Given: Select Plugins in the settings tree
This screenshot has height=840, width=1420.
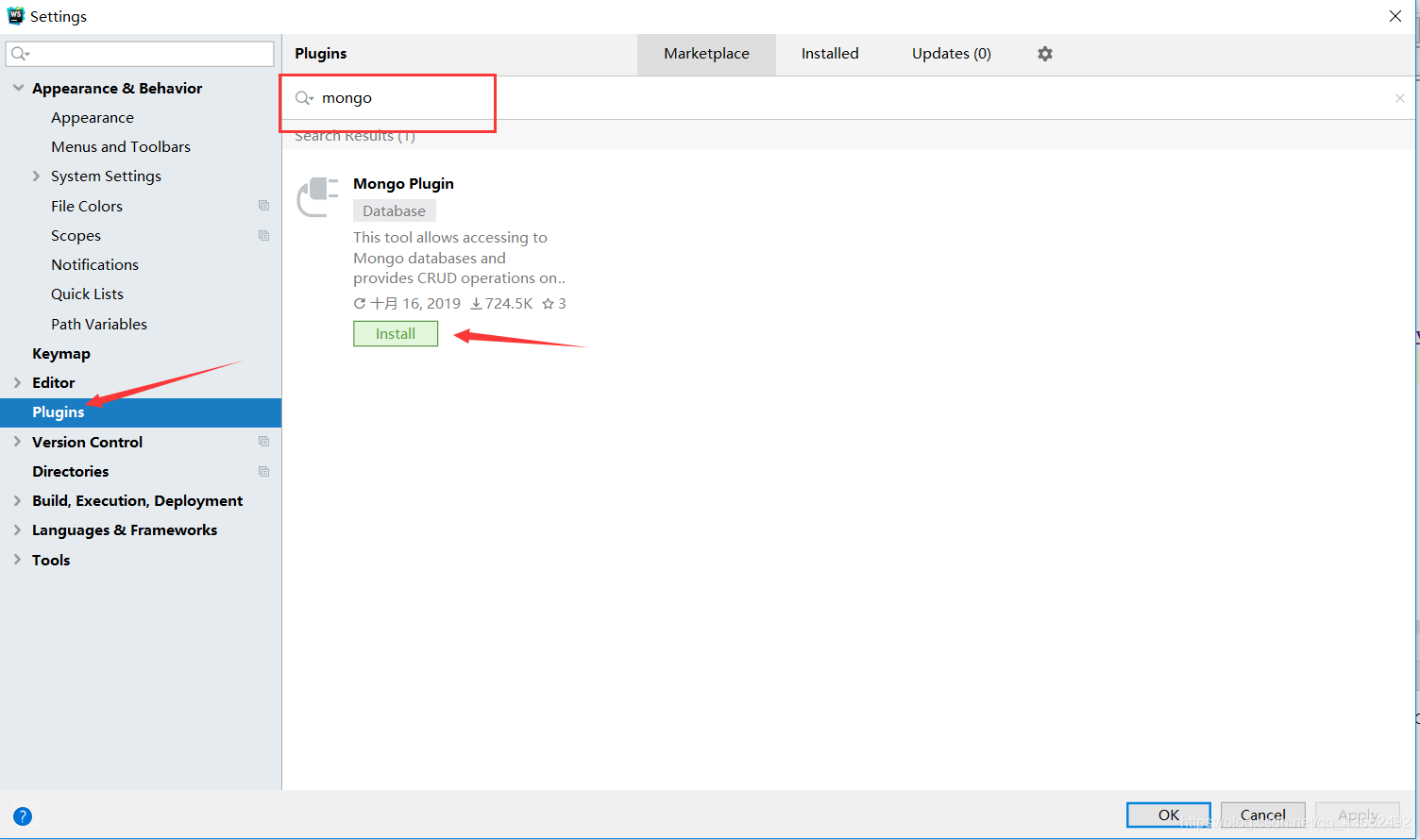Looking at the screenshot, I should click(x=141, y=412).
